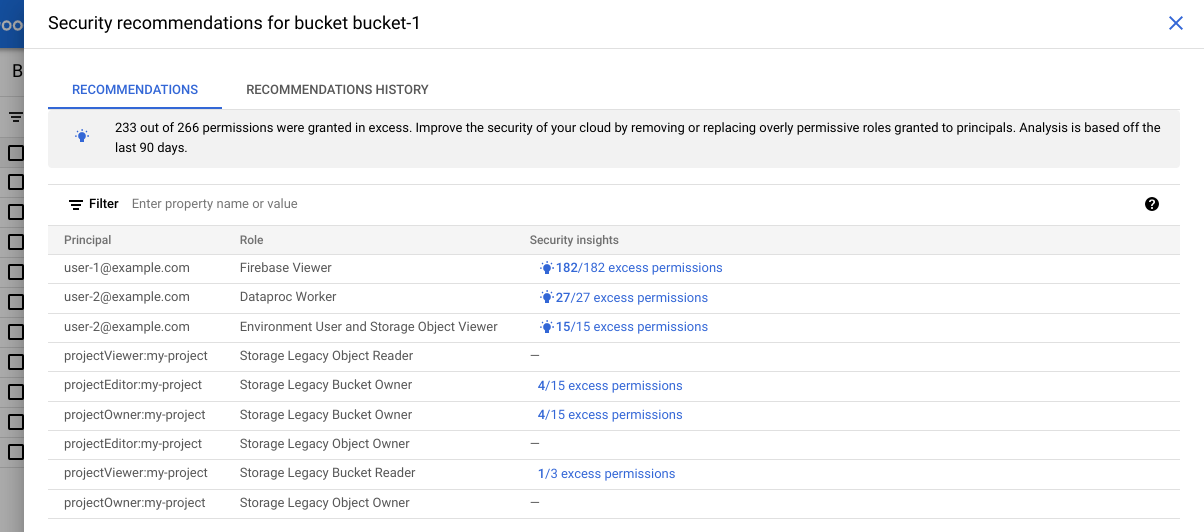
Task: Tick the bottommost checkbox in background list
Action: pos(16,452)
